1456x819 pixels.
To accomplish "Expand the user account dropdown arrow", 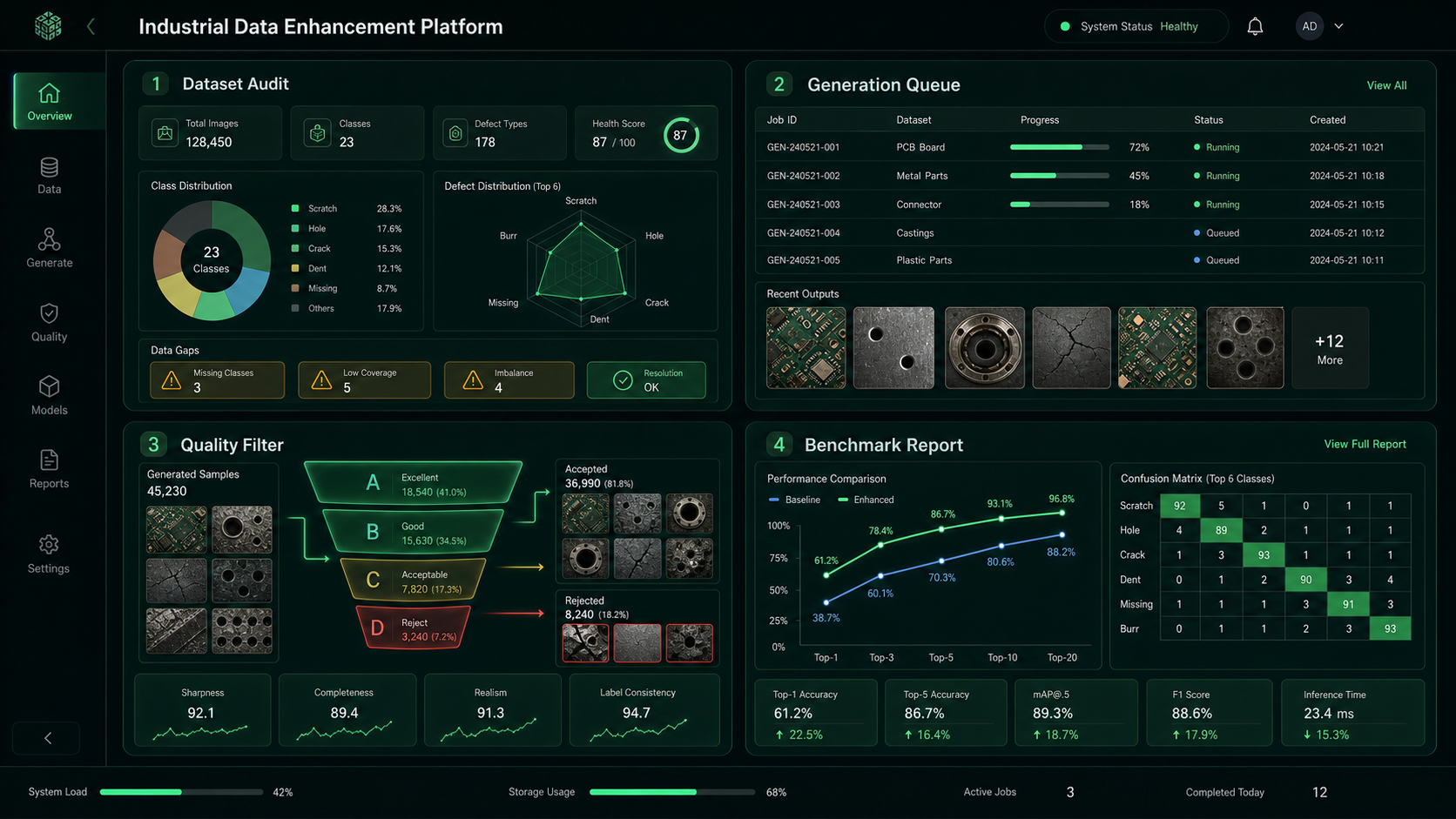I will point(1338,26).
